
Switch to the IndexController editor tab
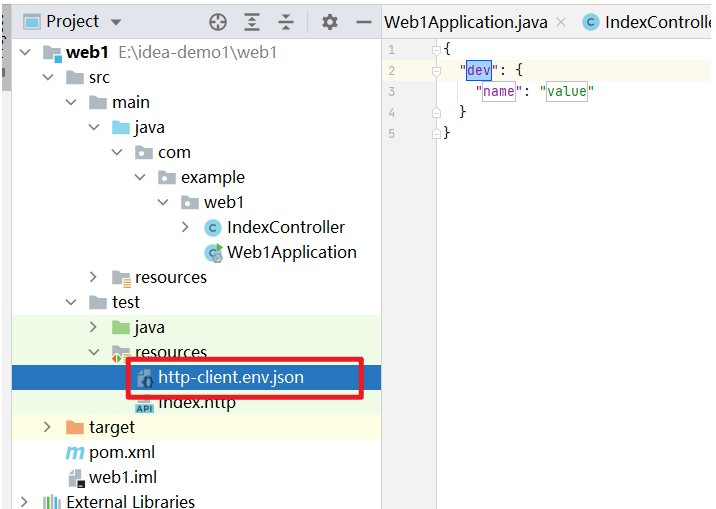click(655, 22)
